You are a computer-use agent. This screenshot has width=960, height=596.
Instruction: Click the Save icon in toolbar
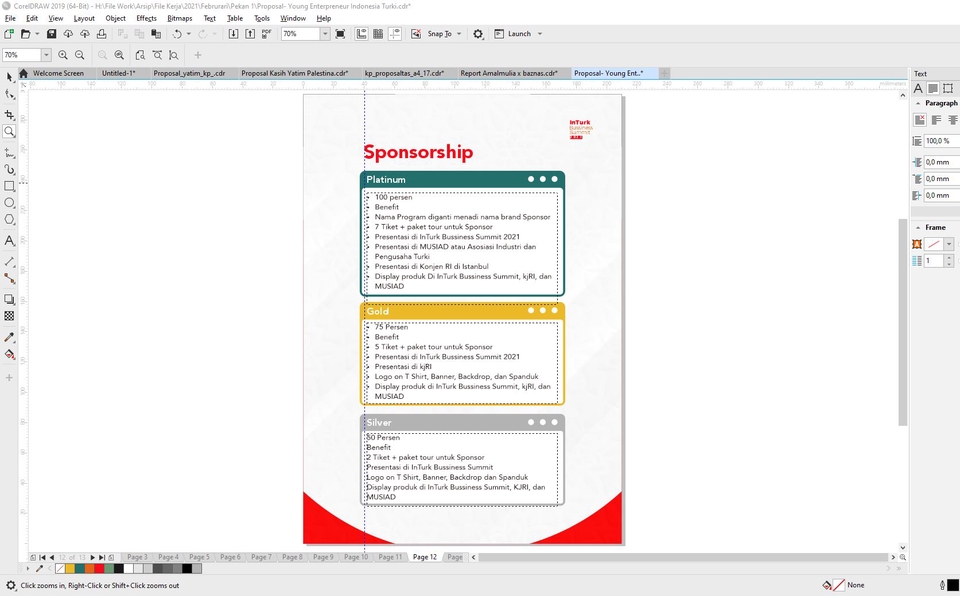pyautogui.click(x=51, y=34)
